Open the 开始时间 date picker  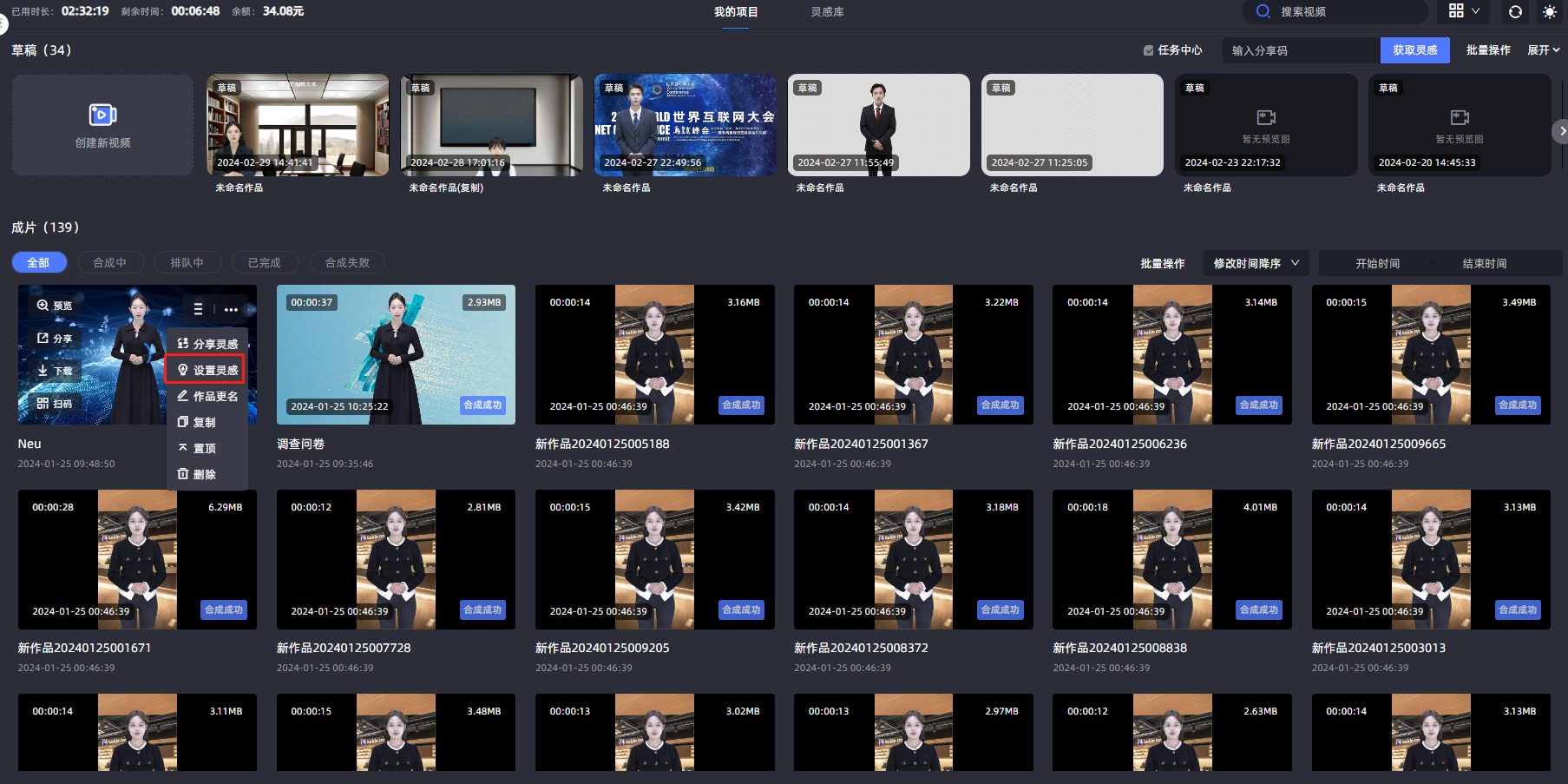click(1377, 263)
